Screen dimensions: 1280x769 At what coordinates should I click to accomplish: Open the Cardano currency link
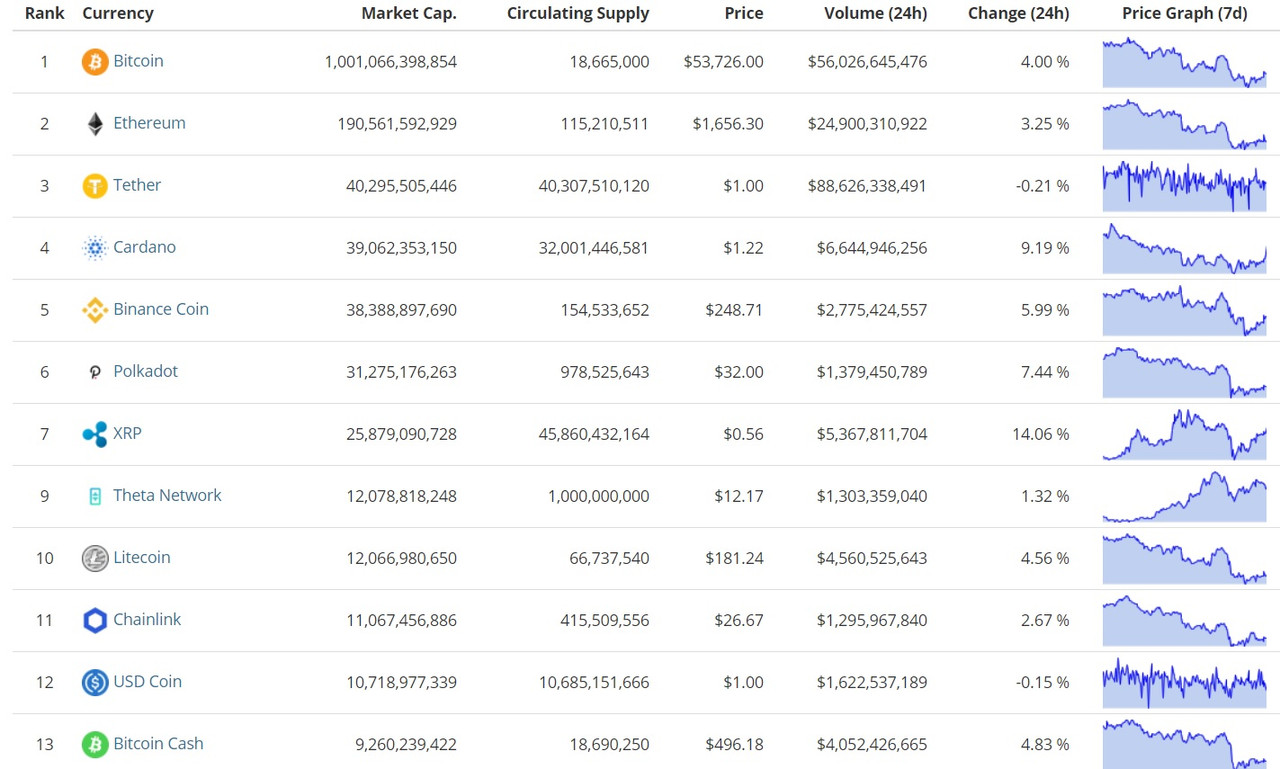coord(144,247)
